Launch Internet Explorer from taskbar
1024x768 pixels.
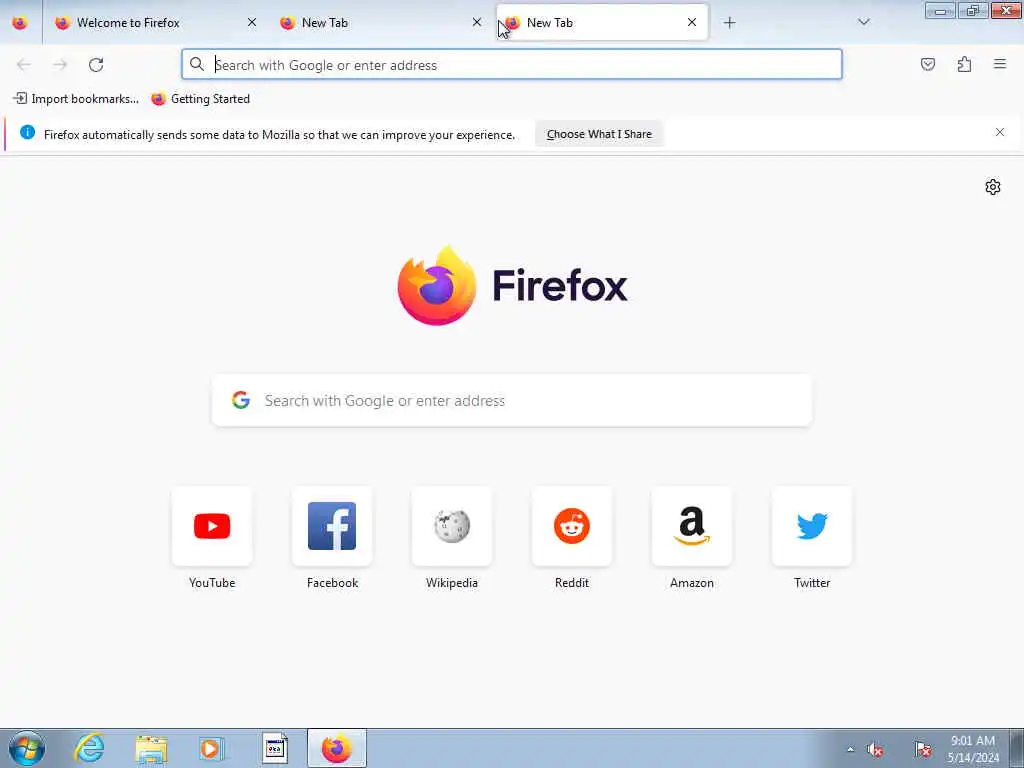[x=89, y=748]
